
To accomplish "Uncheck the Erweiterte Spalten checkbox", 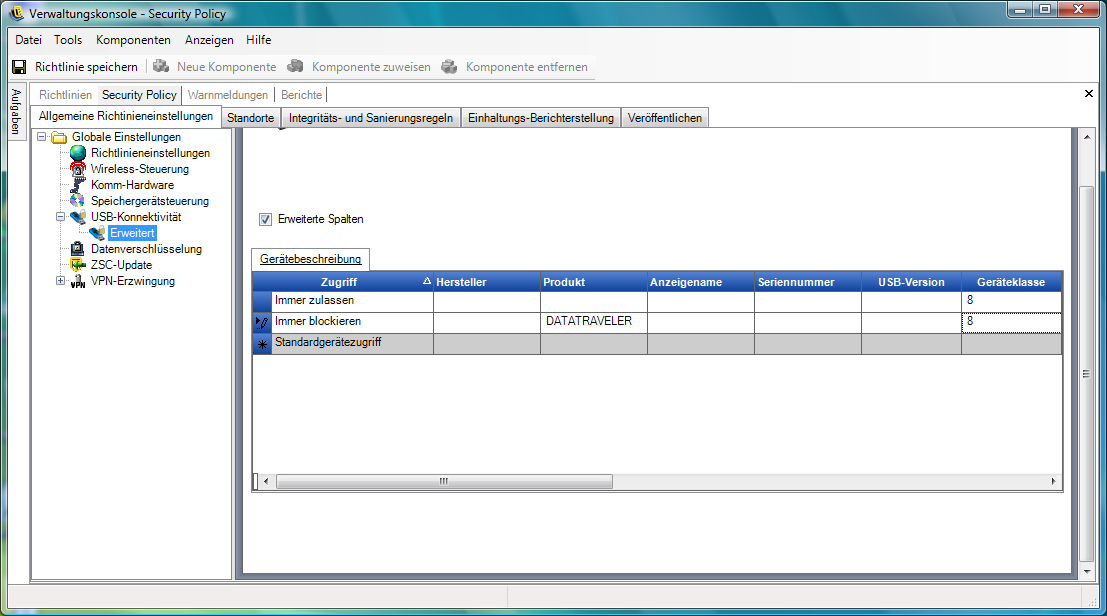I will (266, 219).
